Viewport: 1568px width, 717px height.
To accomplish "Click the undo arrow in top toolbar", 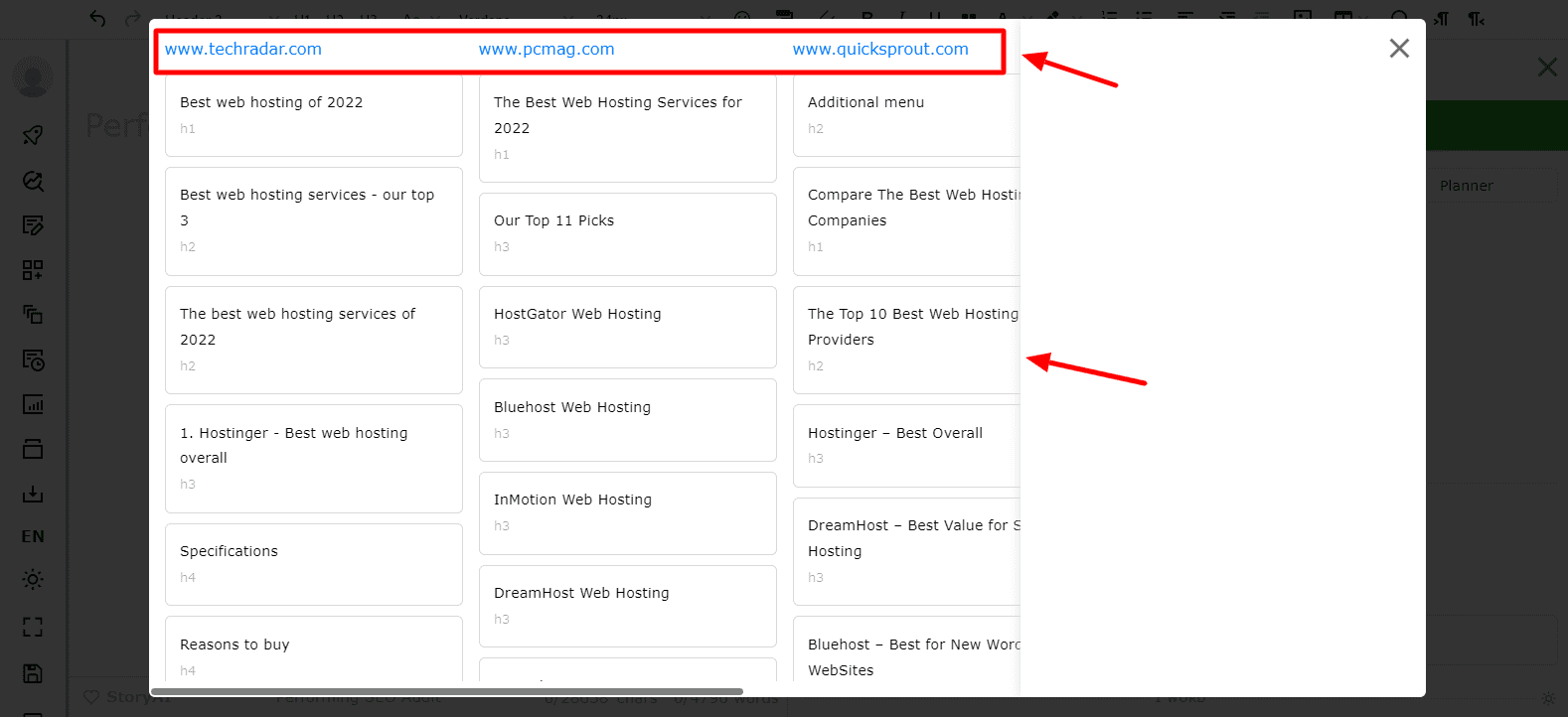I will (x=97, y=19).
